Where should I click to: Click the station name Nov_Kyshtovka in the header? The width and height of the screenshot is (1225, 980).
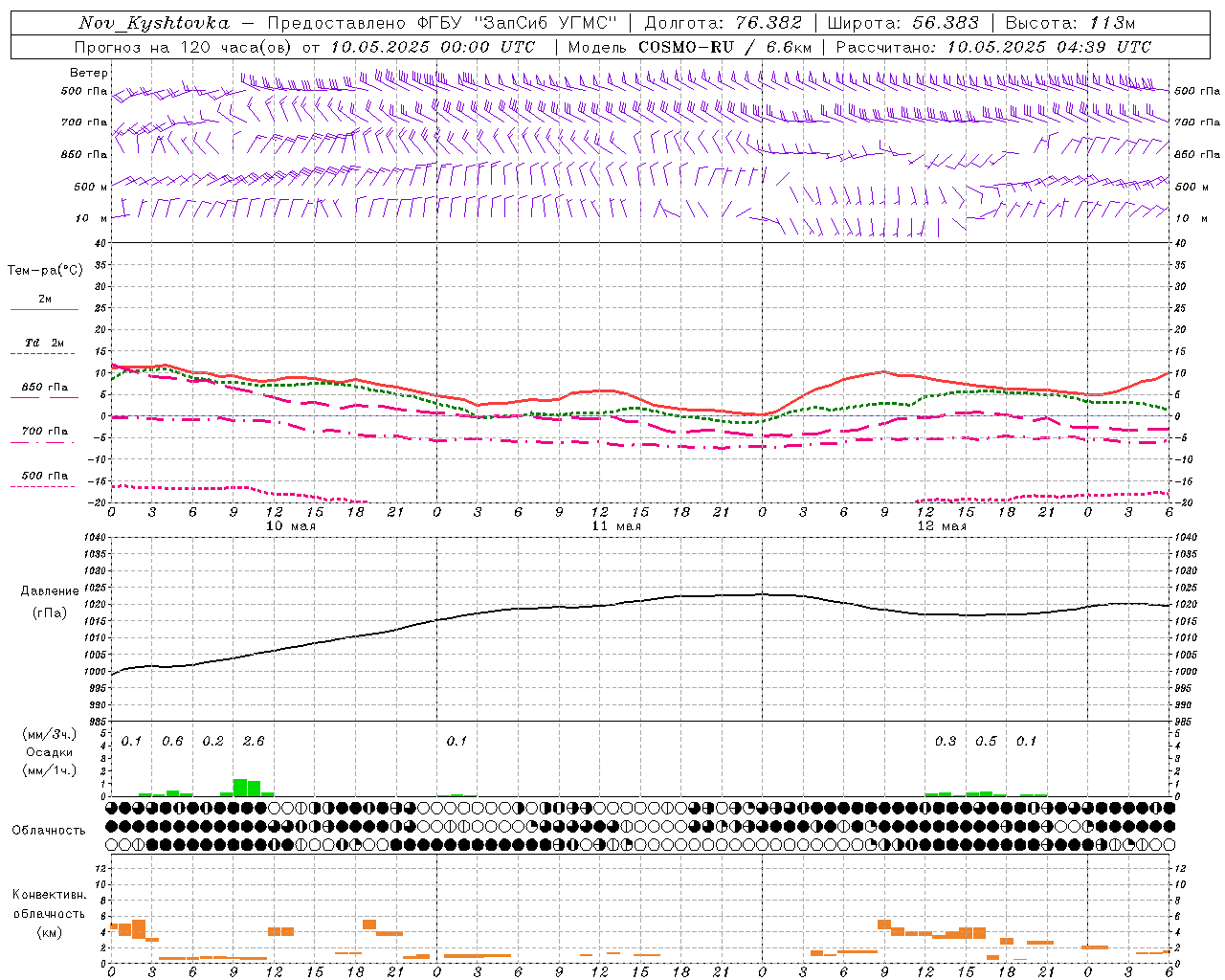click(154, 23)
